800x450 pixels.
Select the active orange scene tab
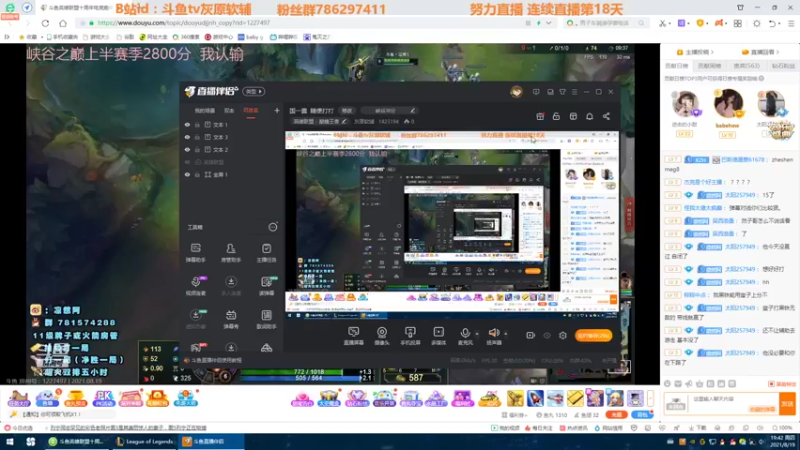point(251,111)
